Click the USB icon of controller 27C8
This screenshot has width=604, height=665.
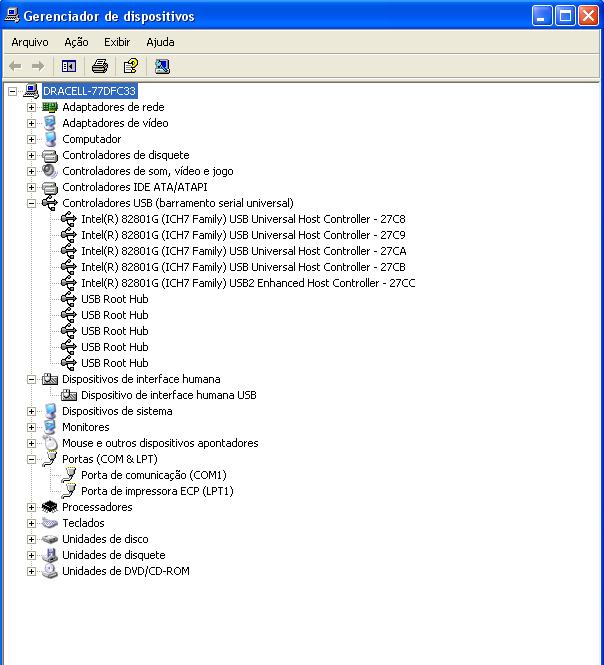(69, 219)
